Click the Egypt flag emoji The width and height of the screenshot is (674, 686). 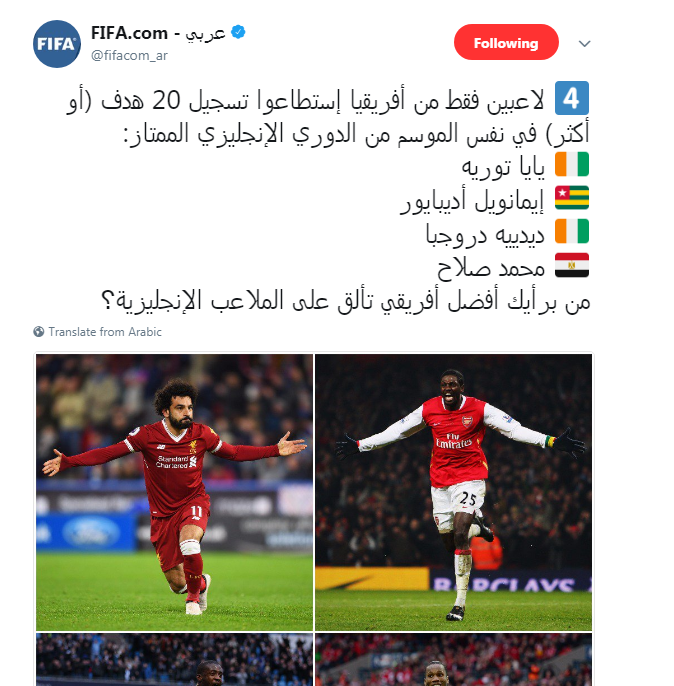[x=572, y=265]
